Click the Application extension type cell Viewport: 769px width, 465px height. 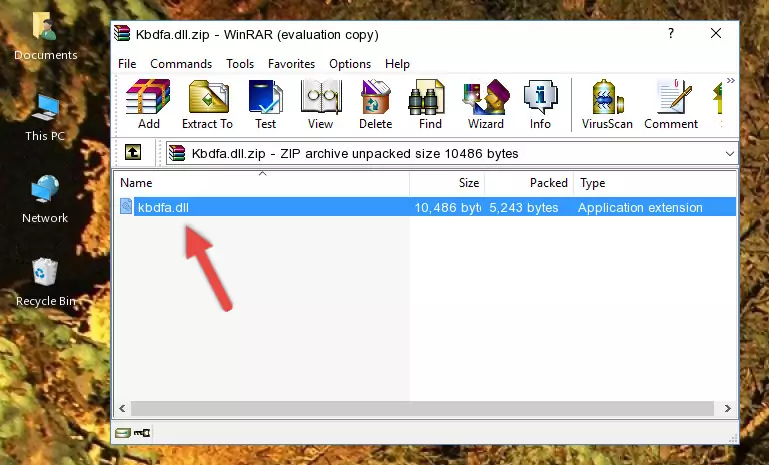pyautogui.click(x=640, y=207)
